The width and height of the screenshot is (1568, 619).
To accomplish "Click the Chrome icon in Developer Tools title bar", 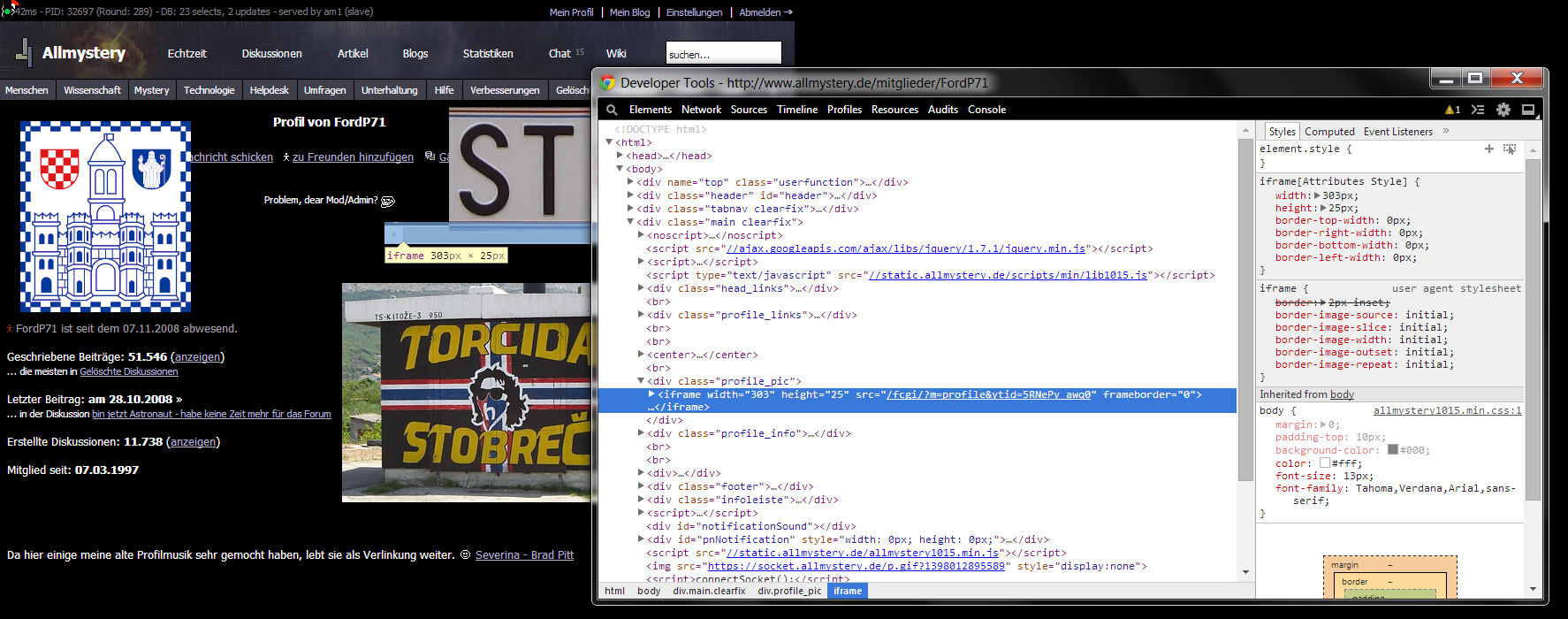I will 607,82.
